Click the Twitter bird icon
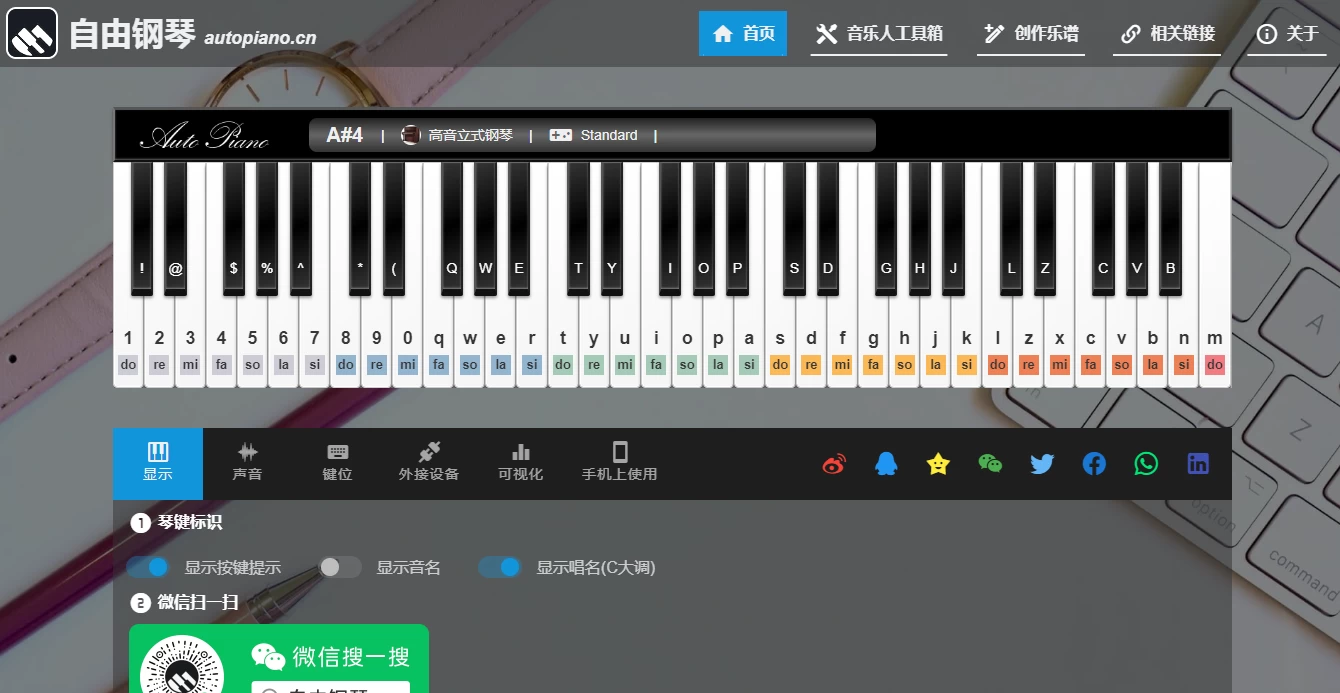The image size is (1340, 693). pyautogui.click(x=1042, y=464)
